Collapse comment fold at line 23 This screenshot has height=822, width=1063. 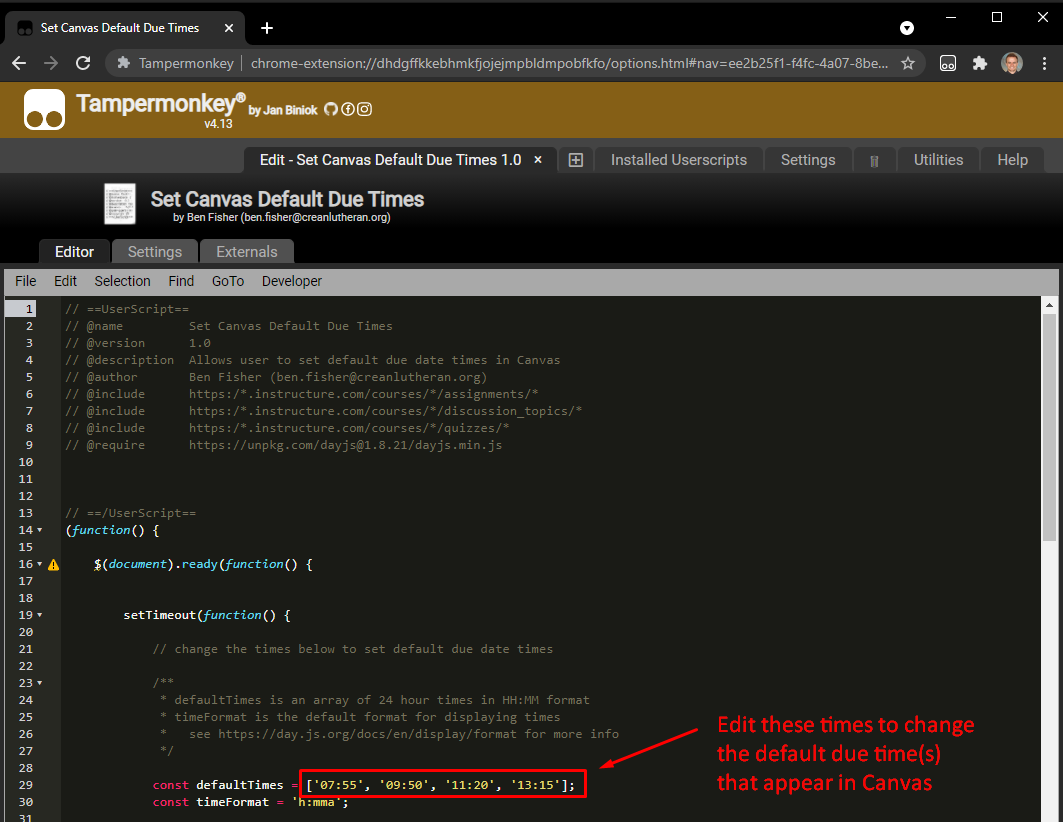[39, 683]
